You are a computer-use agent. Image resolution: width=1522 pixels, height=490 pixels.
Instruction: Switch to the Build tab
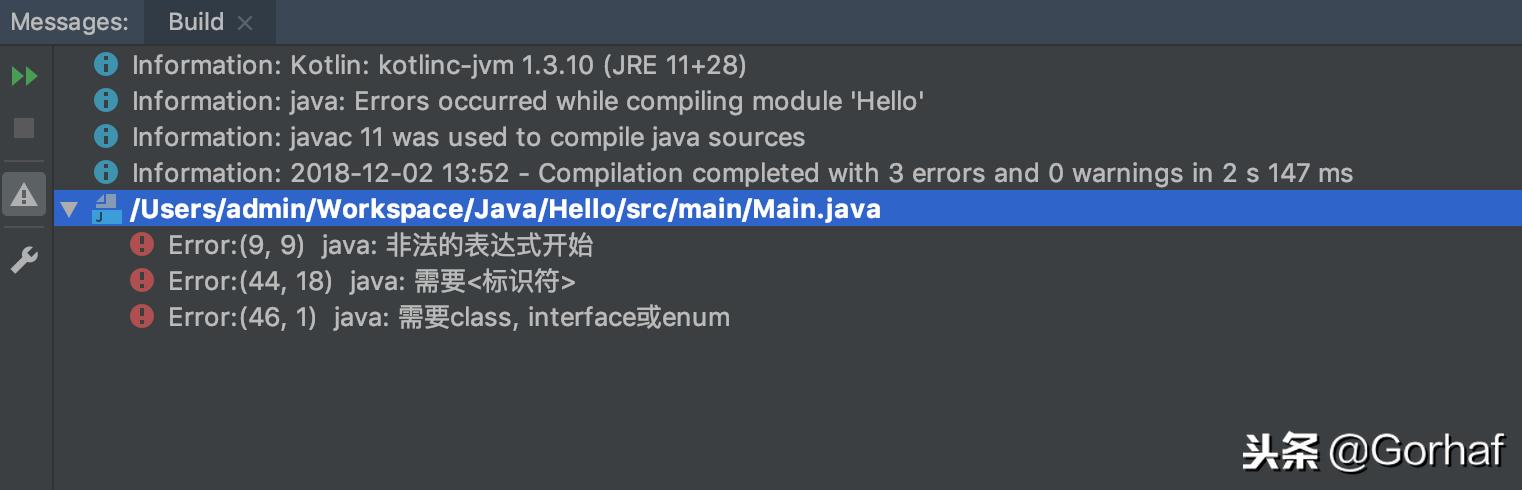[196, 22]
